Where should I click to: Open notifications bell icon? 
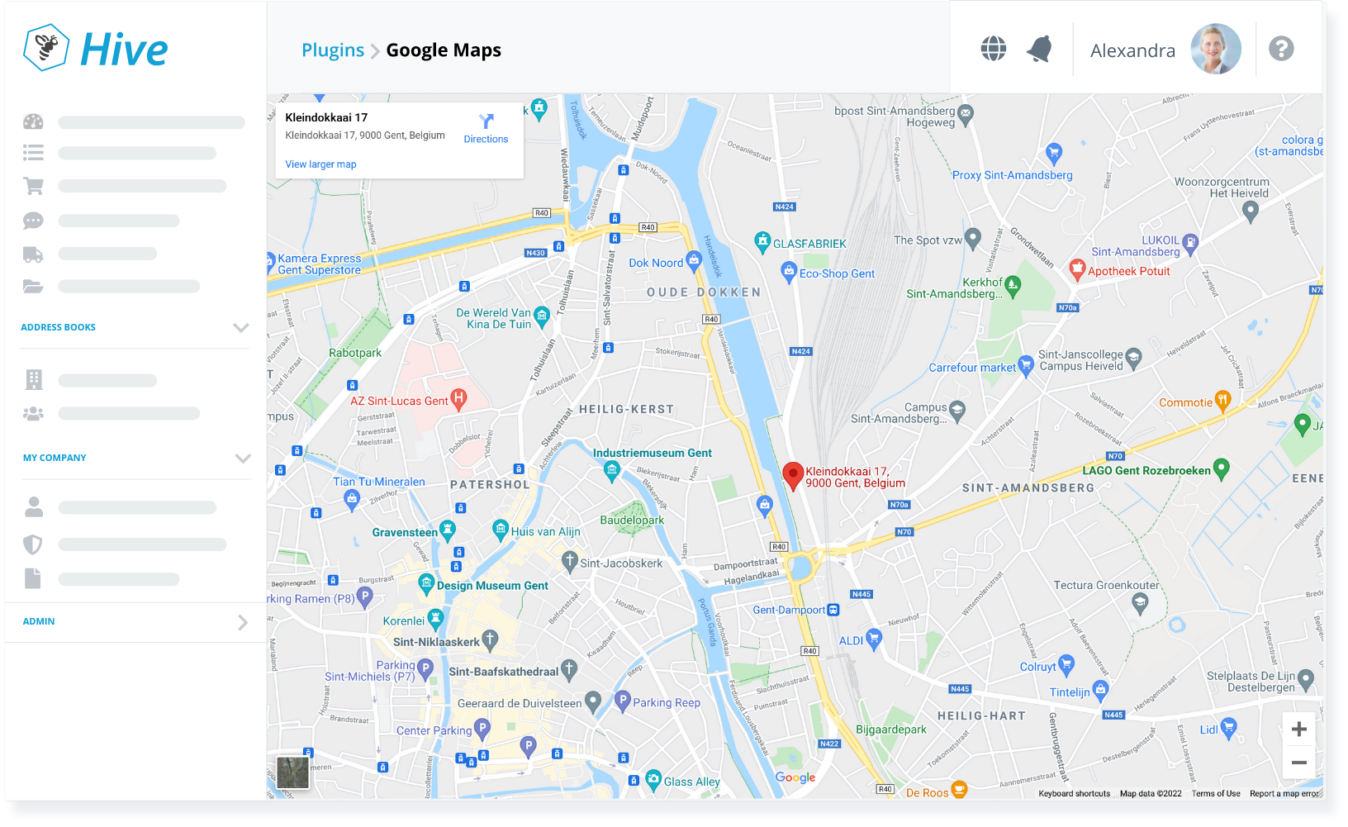(1040, 49)
